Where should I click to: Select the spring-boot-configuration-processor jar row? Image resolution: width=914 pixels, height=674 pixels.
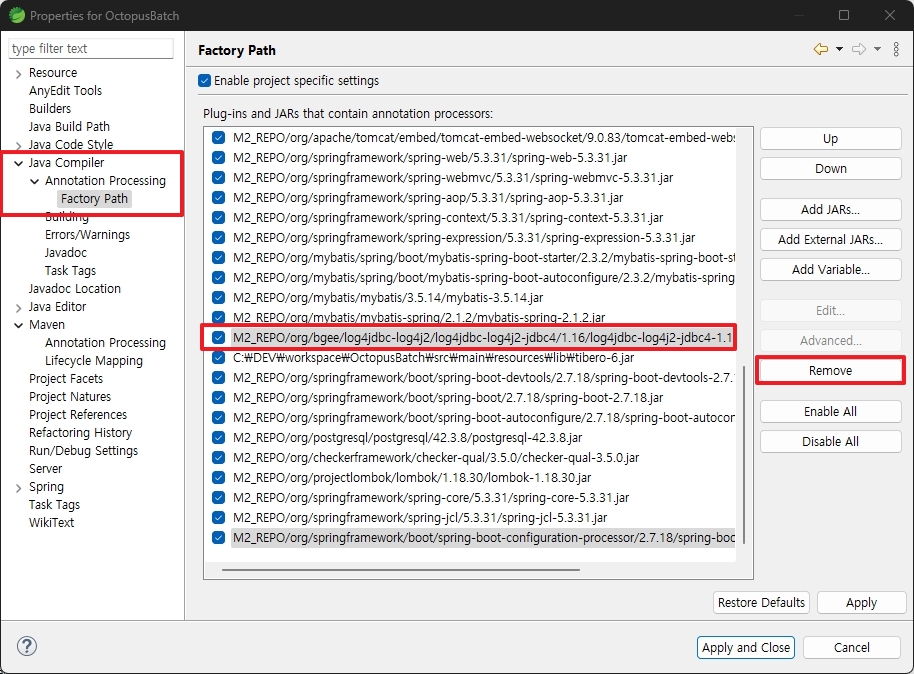pyautogui.click(x=483, y=538)
